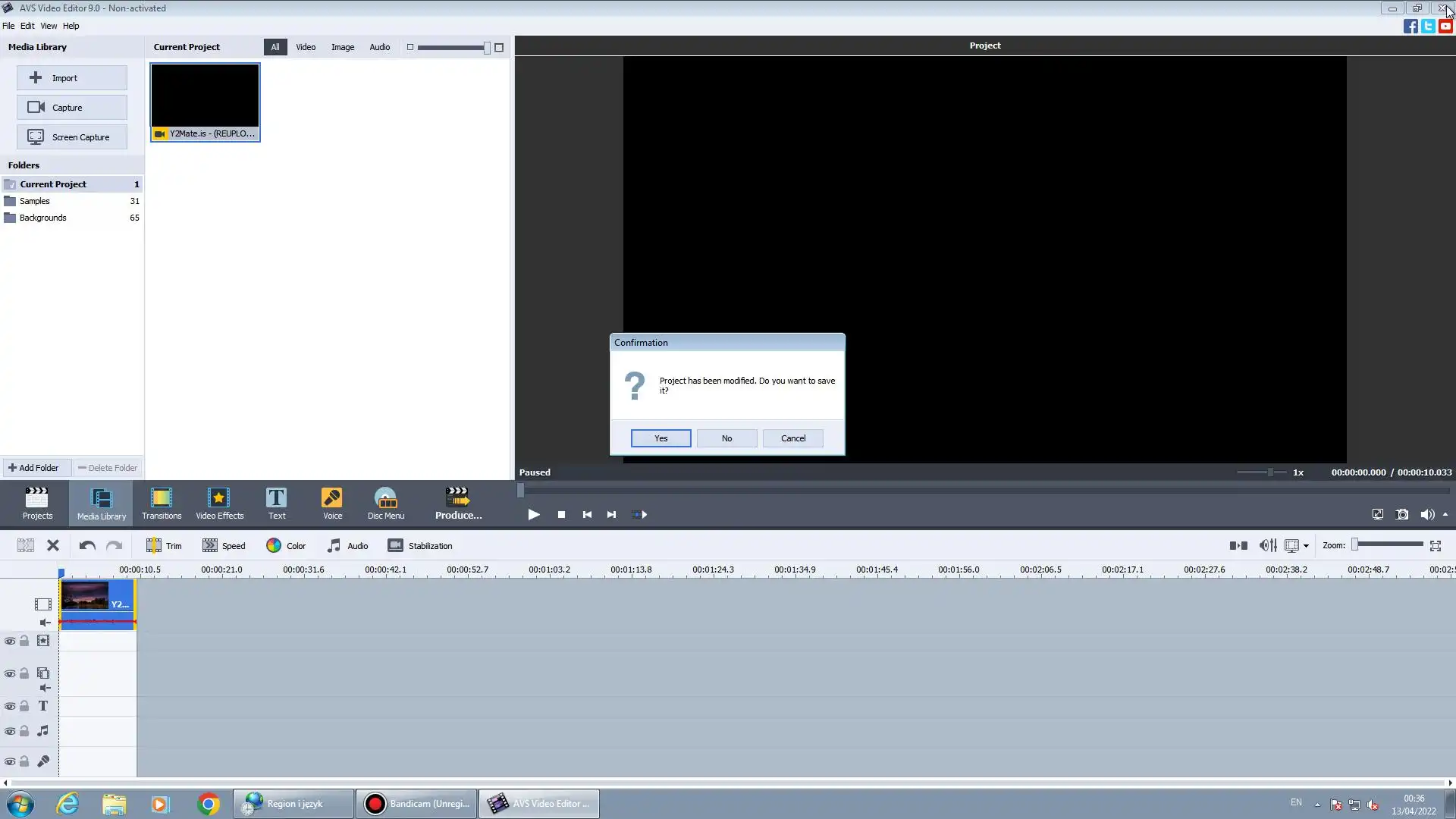The image size is (1456, 819).
Task: Click Yes to save the project
Action: (x=661, y=438)
